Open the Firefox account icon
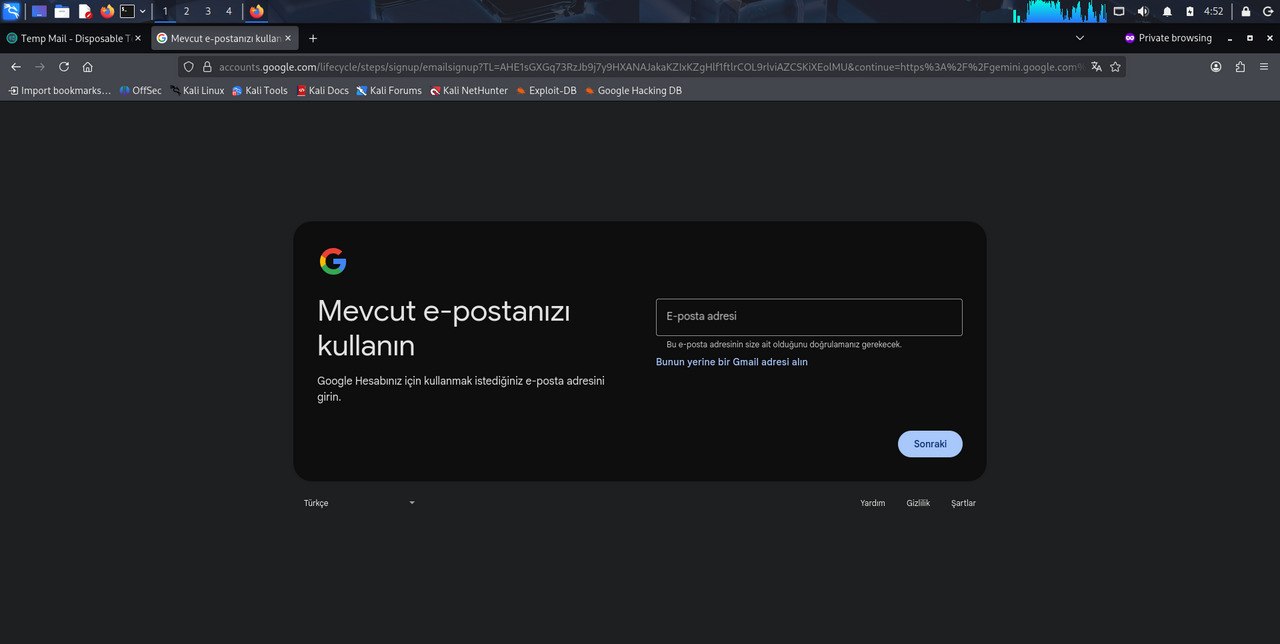 click(1216, 67)
